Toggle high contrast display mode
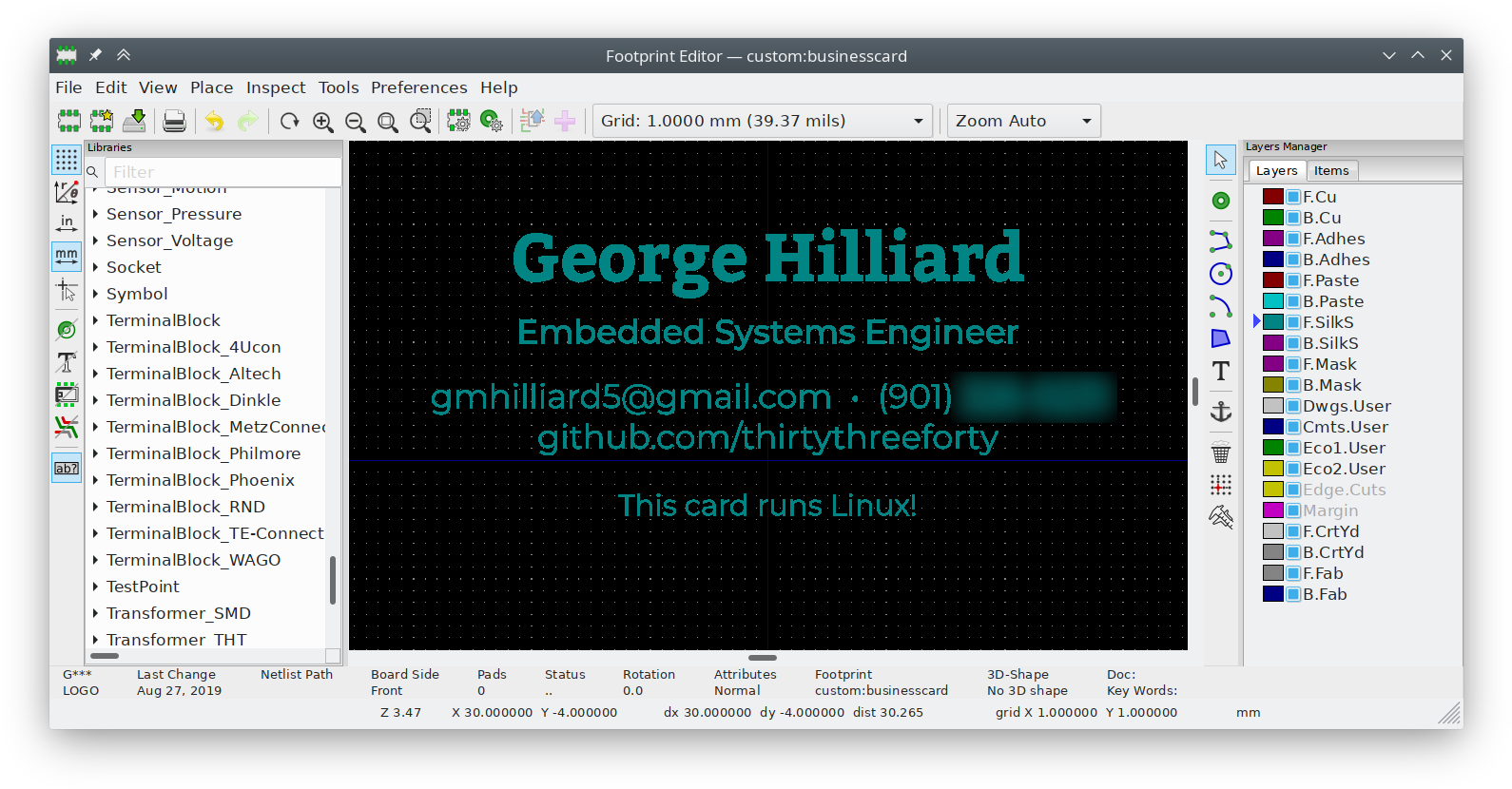Viewport: 1512px width, 789px height. [67, 427]
